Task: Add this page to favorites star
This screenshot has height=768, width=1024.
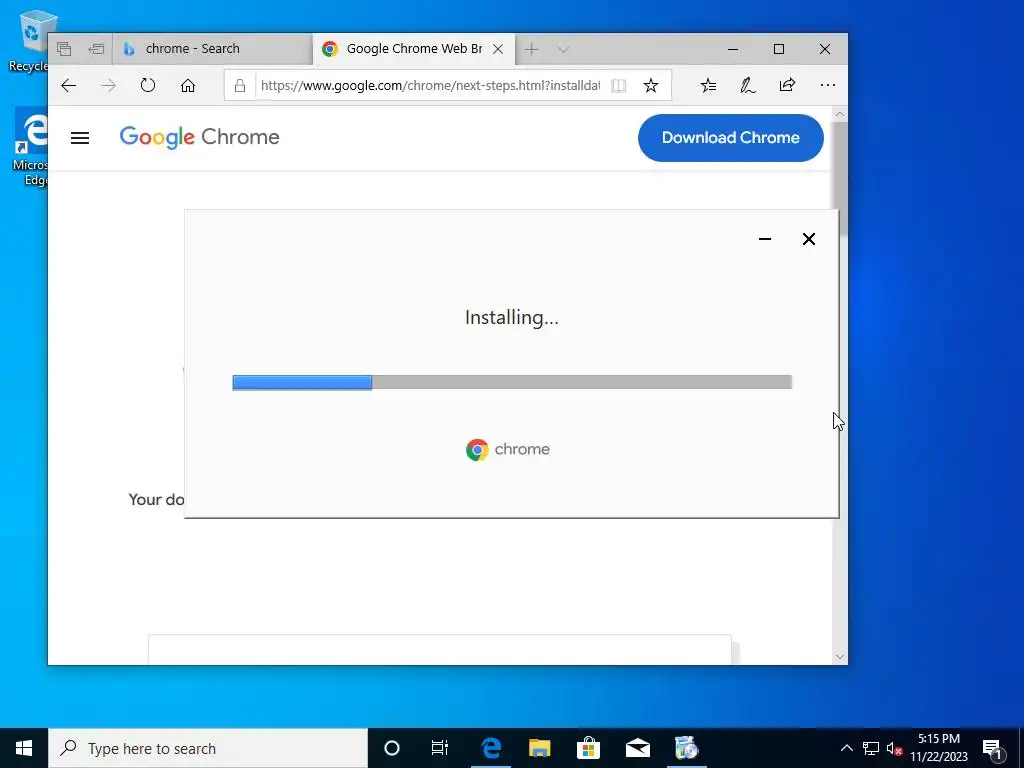Action: click(650, 86)
